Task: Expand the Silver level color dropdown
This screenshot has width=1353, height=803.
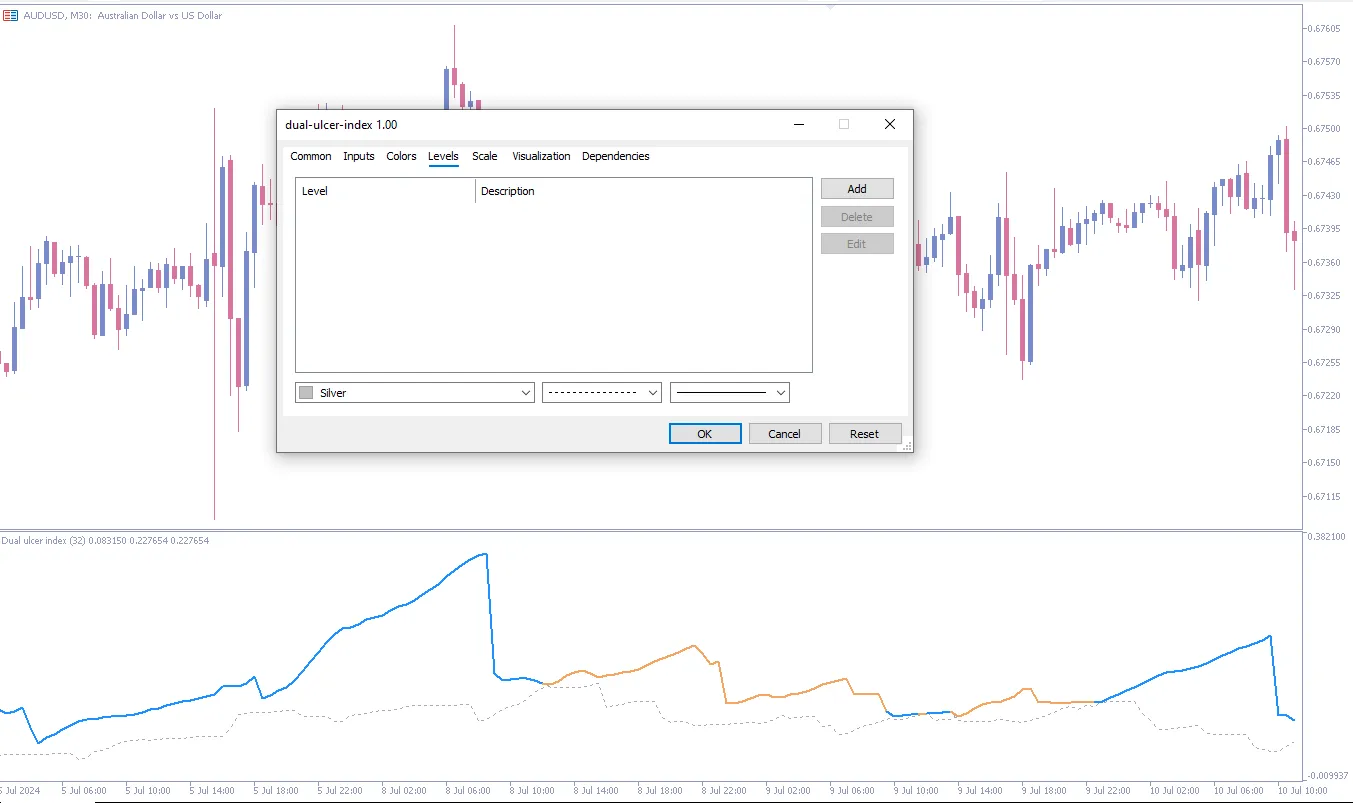Action: pos(526,393)
